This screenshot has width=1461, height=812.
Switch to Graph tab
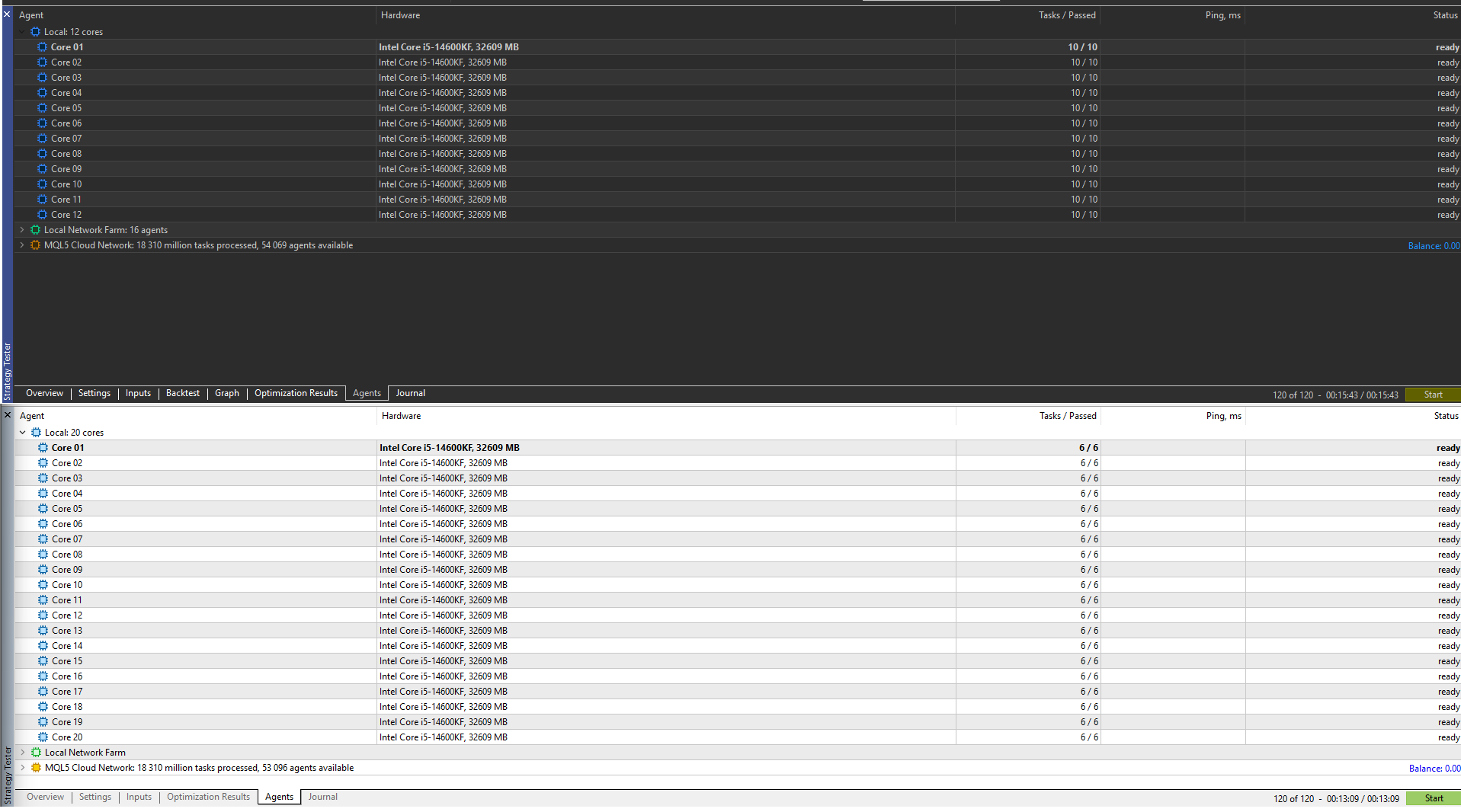tap(227, 393)
